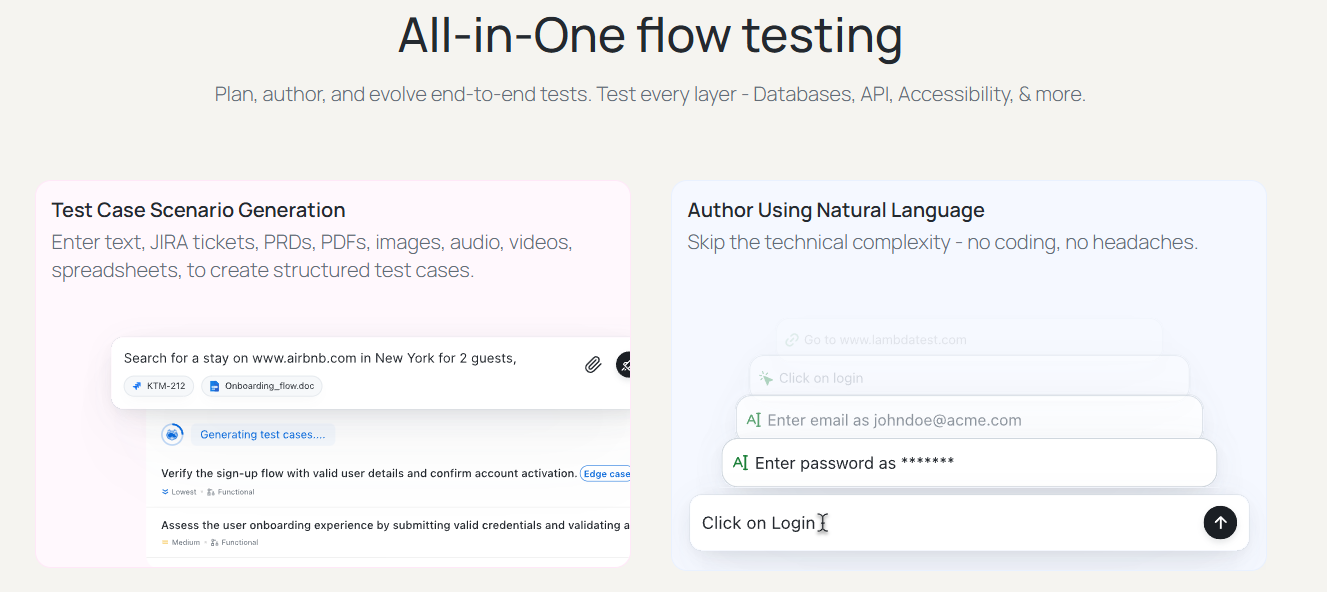Viewport: 1327px width, 592px height.
Task: Select the Enter password as ******* step
Action: [969, 463]
